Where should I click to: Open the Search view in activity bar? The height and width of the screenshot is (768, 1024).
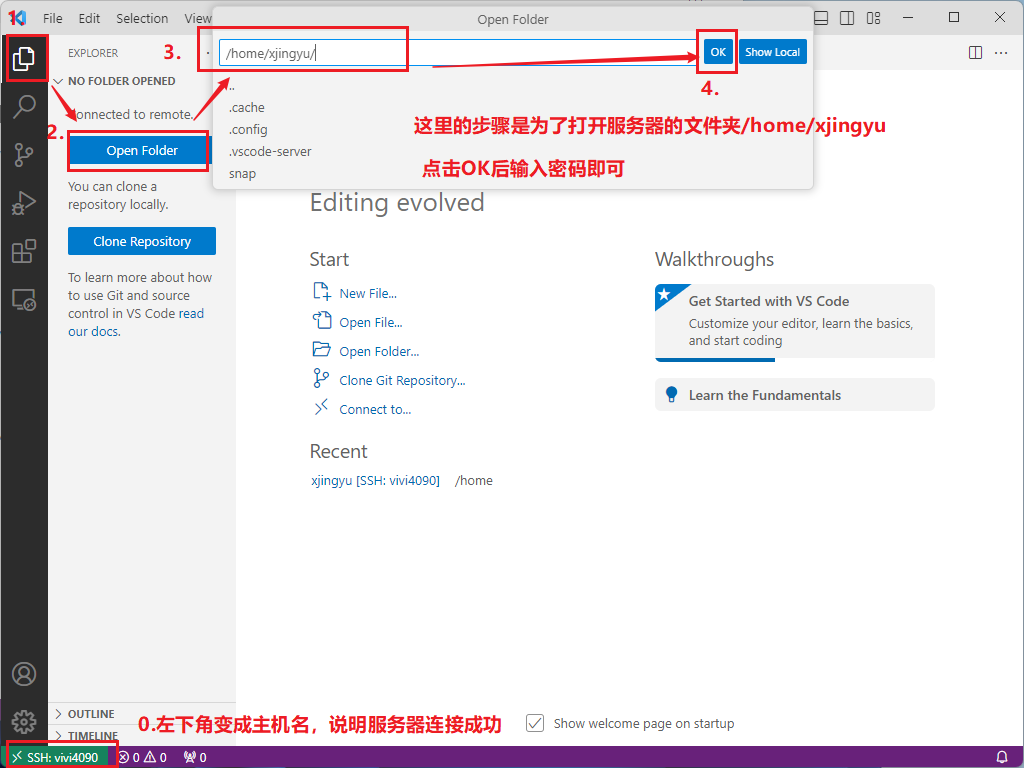coord(24,106)
